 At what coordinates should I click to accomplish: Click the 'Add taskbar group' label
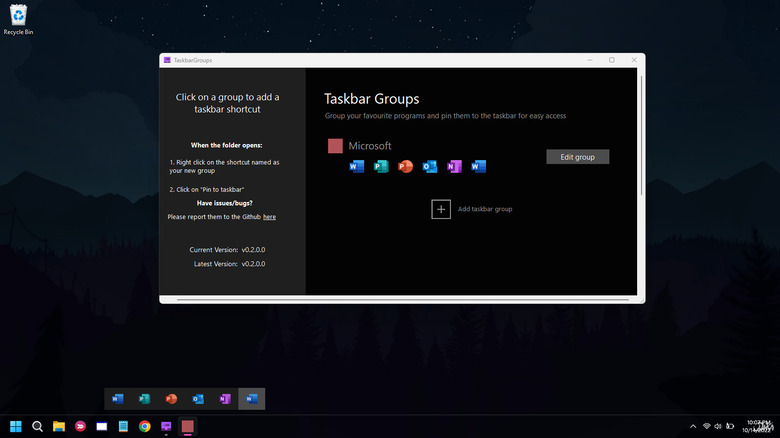pyautogui.click(x=485, y=209)
